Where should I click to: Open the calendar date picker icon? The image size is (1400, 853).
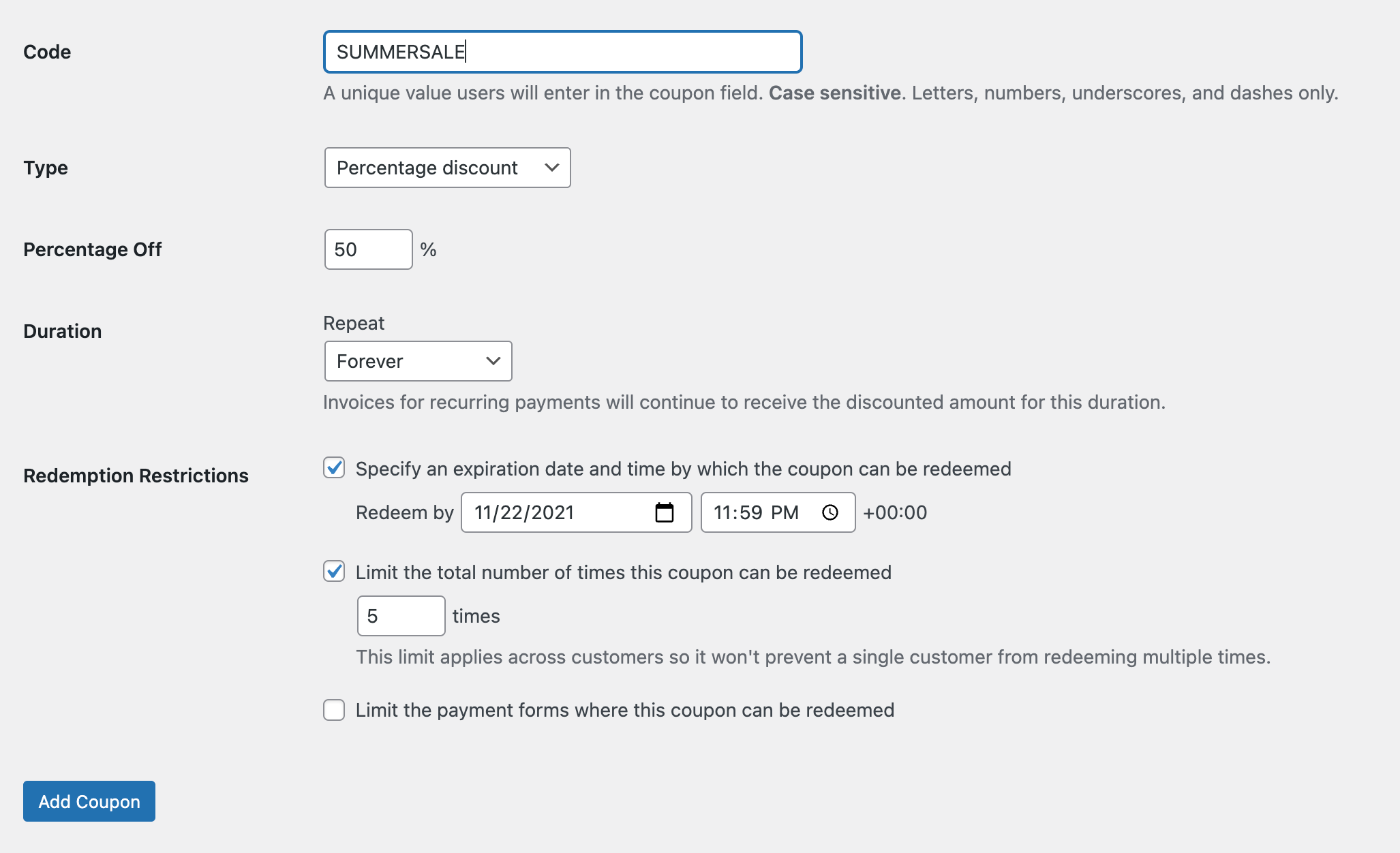tap(664, 512)
